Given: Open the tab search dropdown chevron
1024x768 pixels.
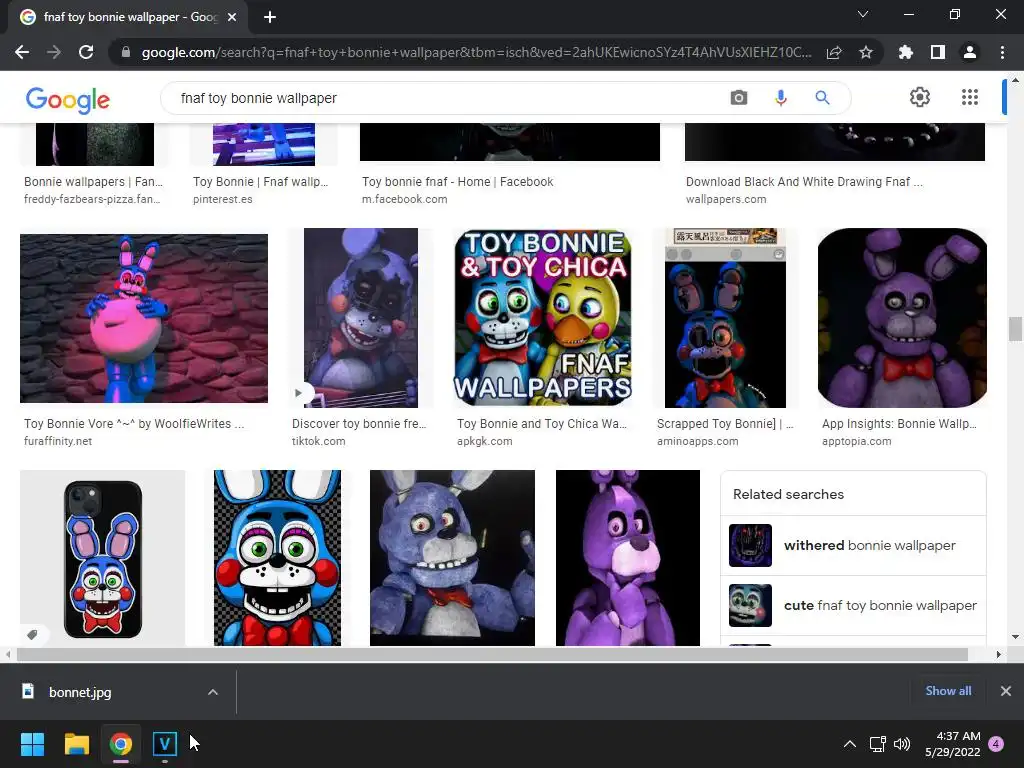Looking at the screenshot, I should point(863,14).
